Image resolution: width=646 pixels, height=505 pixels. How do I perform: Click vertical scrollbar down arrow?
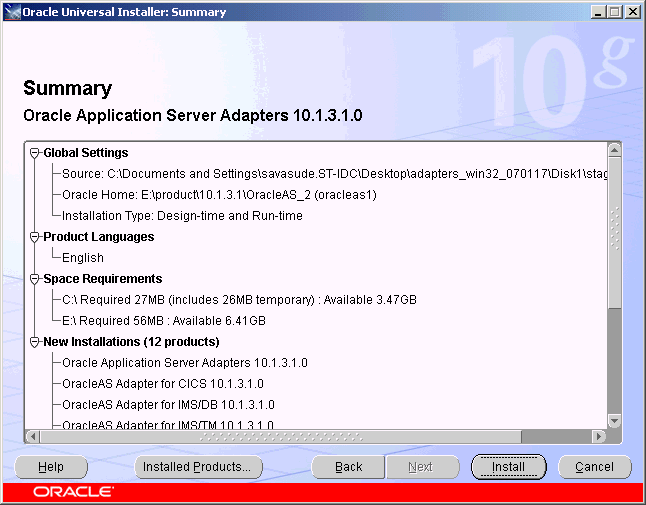(614, 421)
